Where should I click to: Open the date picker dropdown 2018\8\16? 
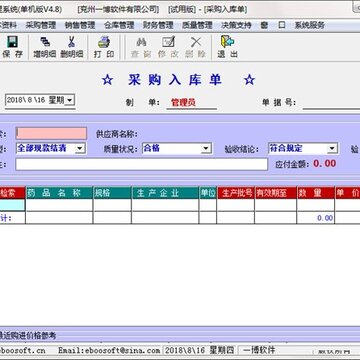click(70, 100)
